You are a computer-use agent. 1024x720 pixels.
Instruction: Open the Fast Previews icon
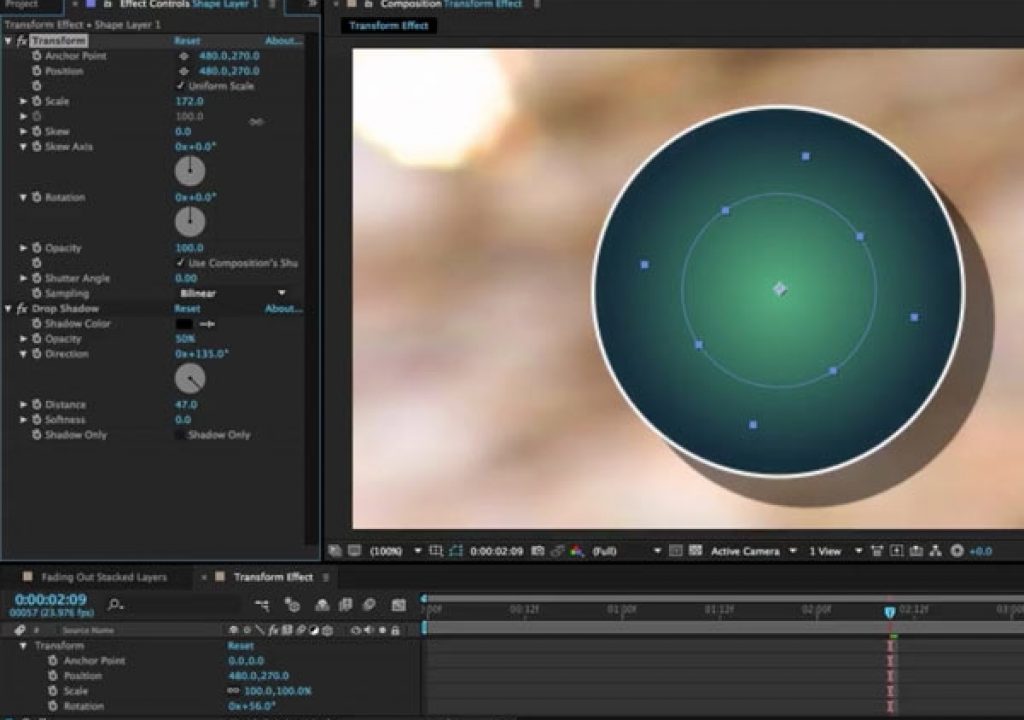(897, 551)
